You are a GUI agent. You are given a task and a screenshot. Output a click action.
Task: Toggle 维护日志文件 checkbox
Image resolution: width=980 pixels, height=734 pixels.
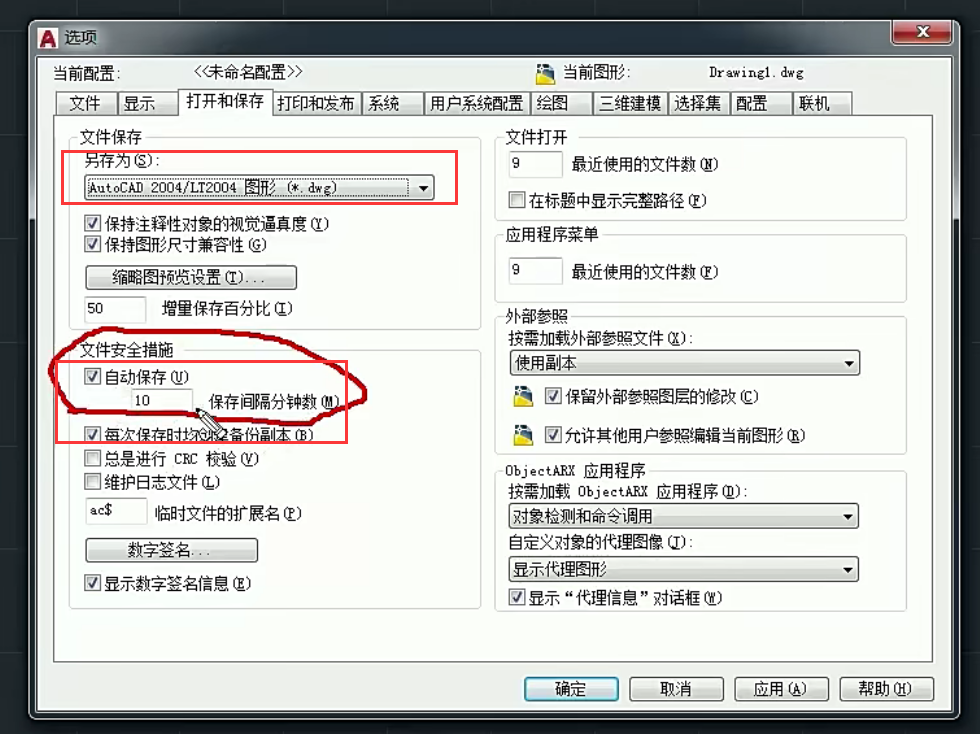point(92,481)
